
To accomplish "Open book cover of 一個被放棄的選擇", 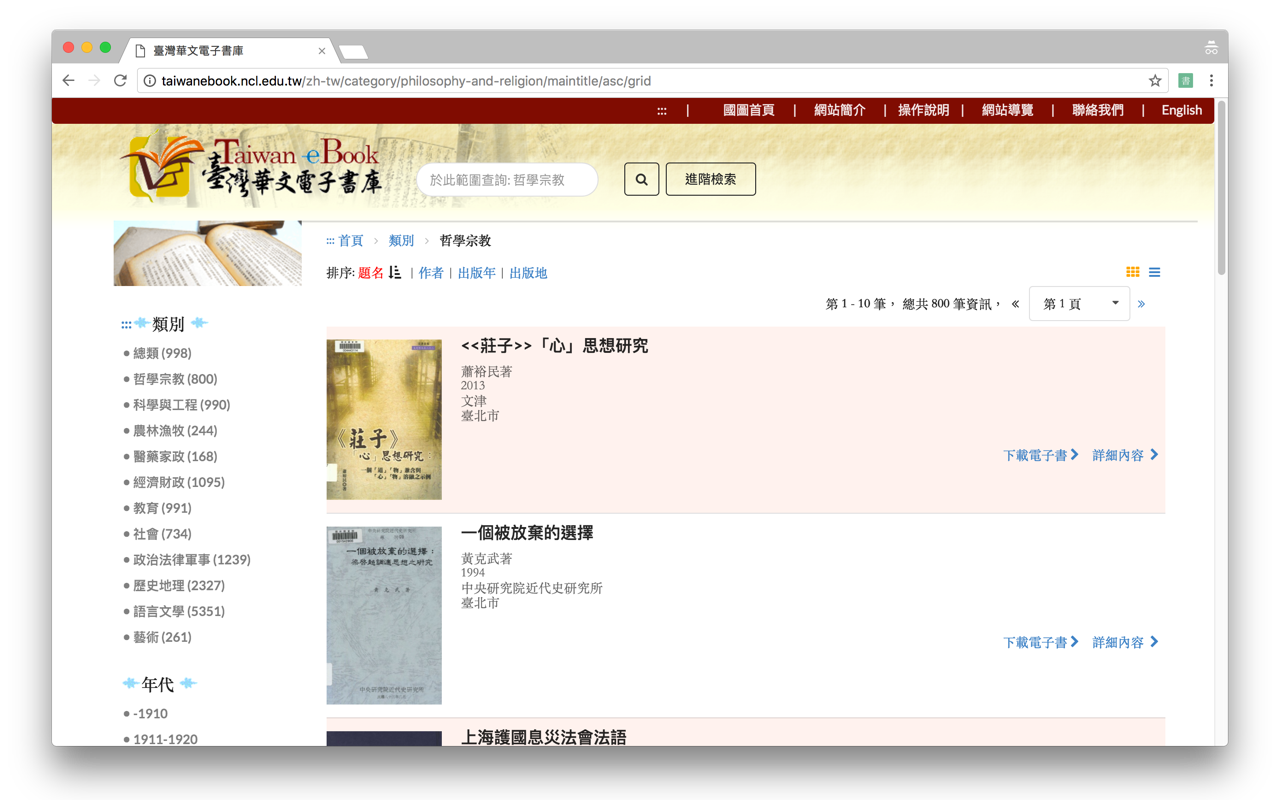I will [x=384, y=615].
